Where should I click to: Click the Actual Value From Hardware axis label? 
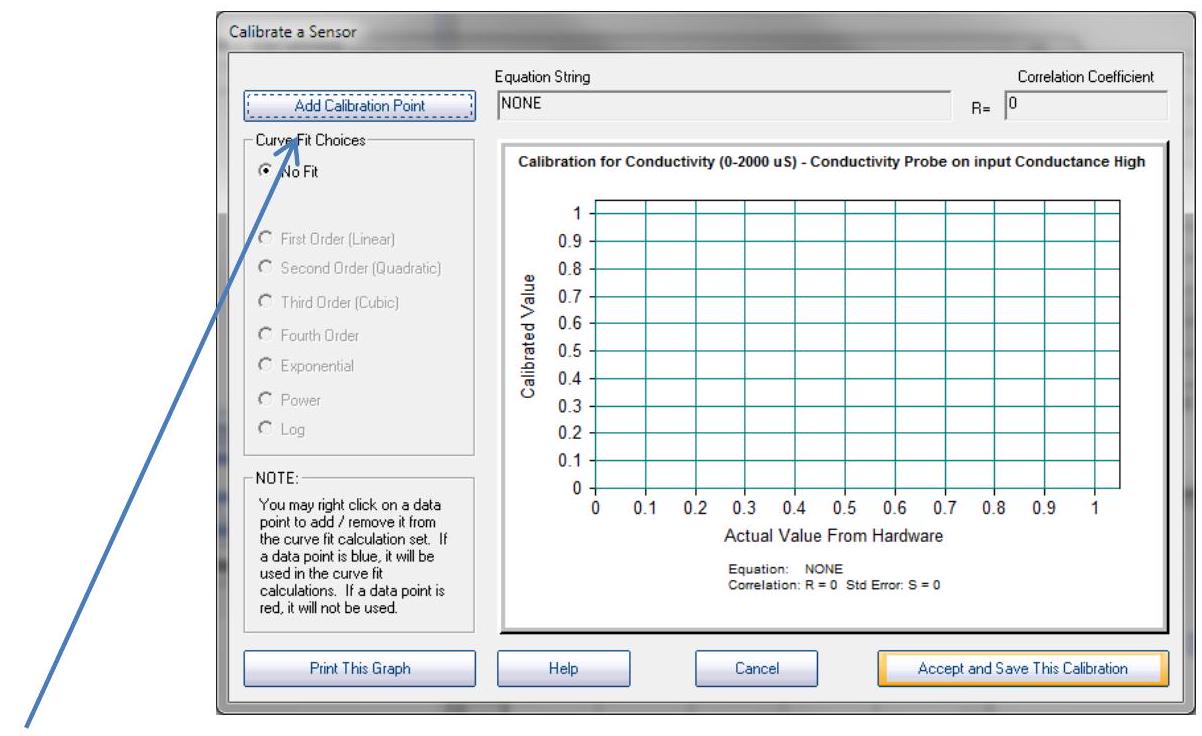coord(833,536)
